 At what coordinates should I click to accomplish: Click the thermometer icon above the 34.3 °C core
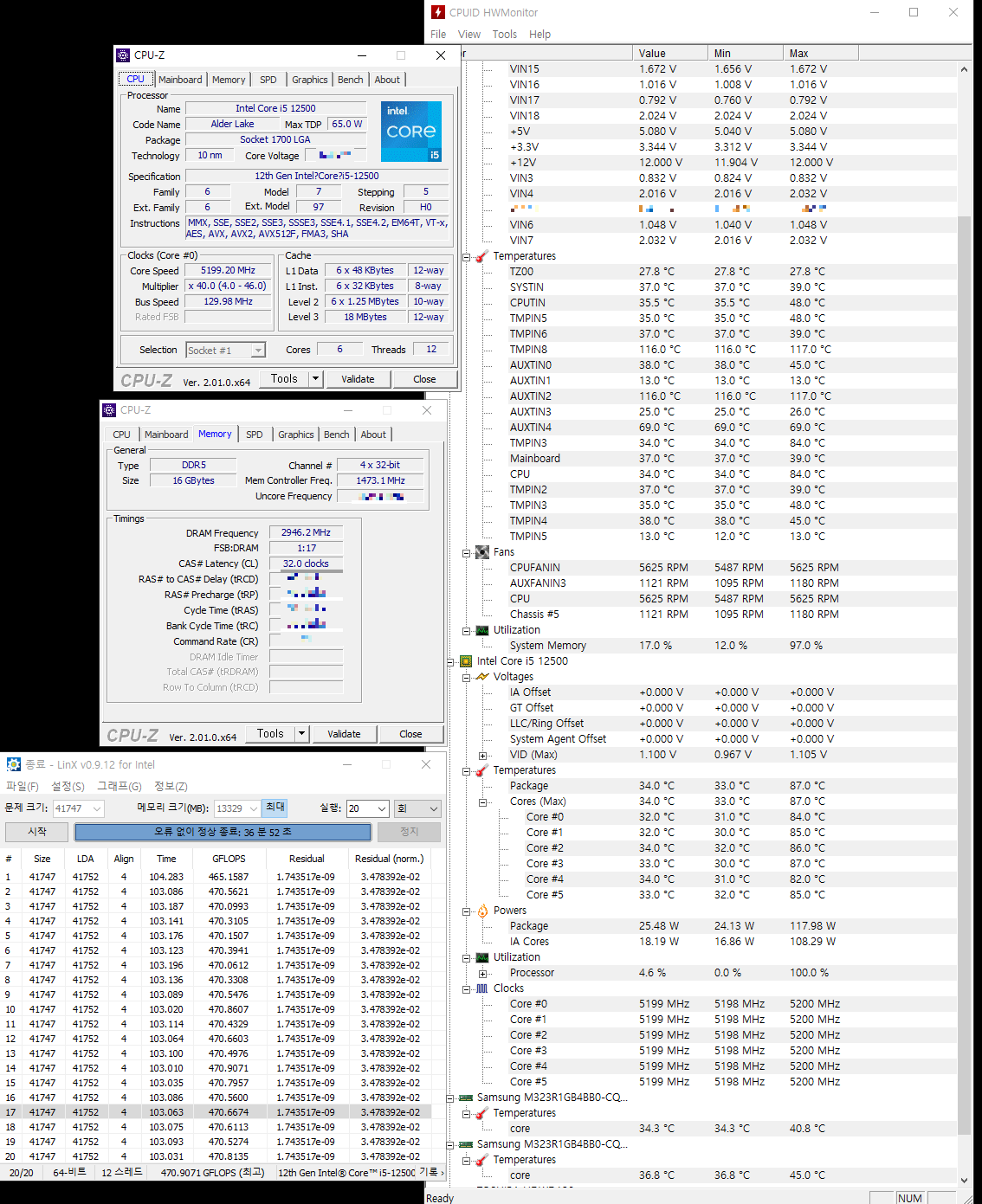[482, 1113]
